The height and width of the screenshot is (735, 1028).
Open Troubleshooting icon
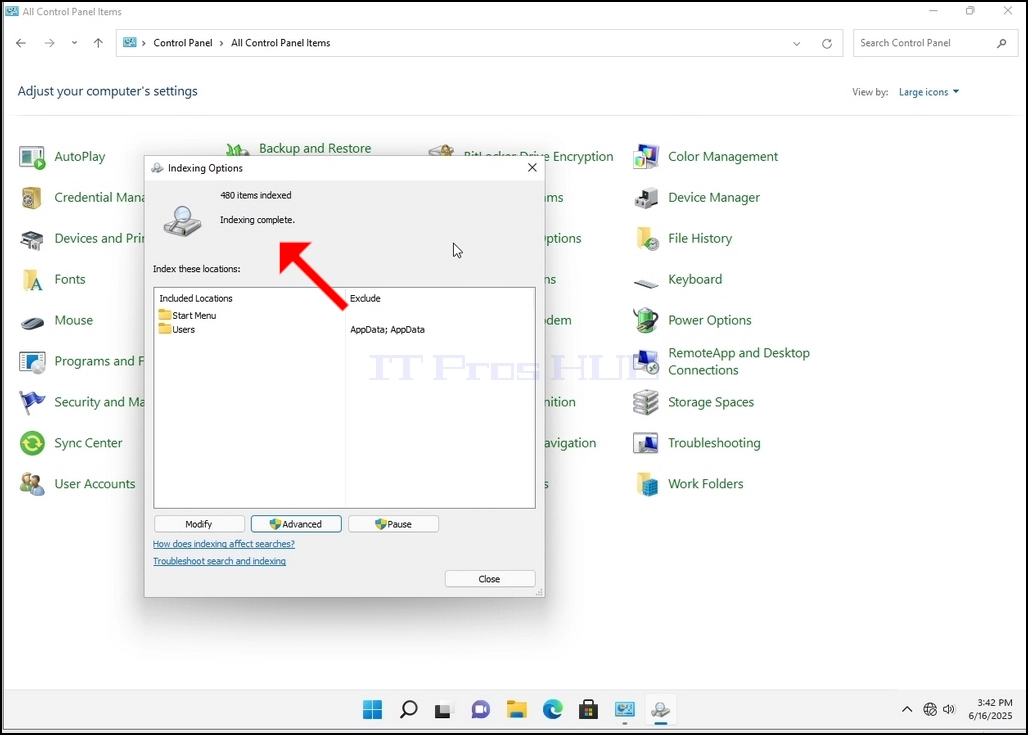[646, 444]
